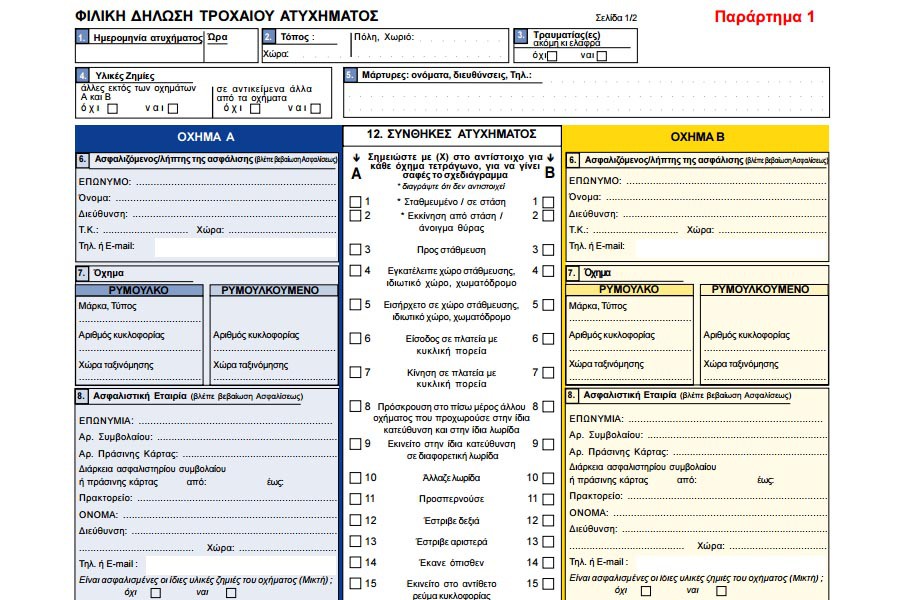Tick 'όχι' under Τραυματίας(ες)

(552, 56)
